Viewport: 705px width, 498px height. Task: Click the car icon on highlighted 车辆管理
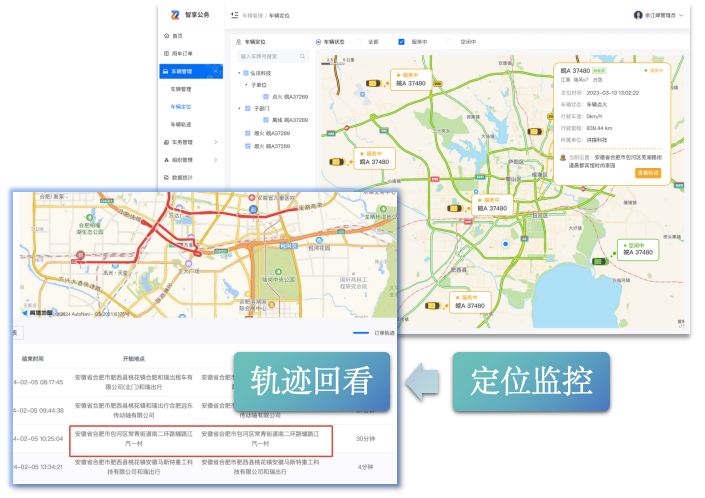click(x=165, y=71)
